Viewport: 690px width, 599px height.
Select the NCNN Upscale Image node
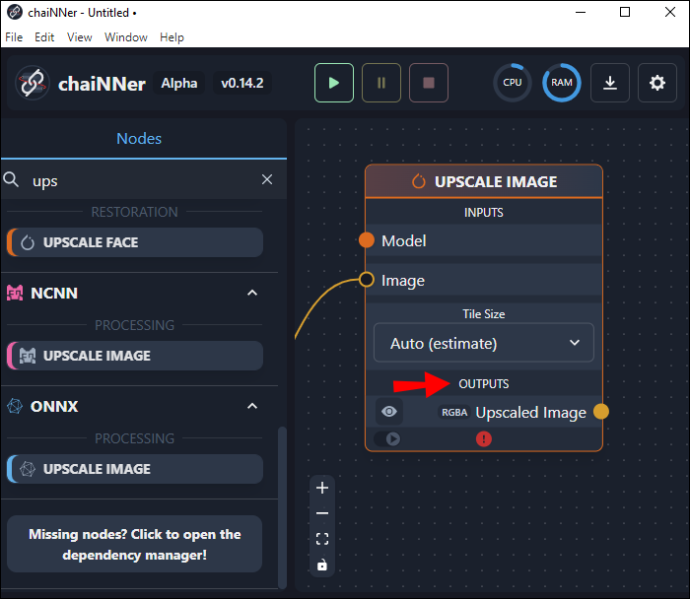(x=135, y=356)
